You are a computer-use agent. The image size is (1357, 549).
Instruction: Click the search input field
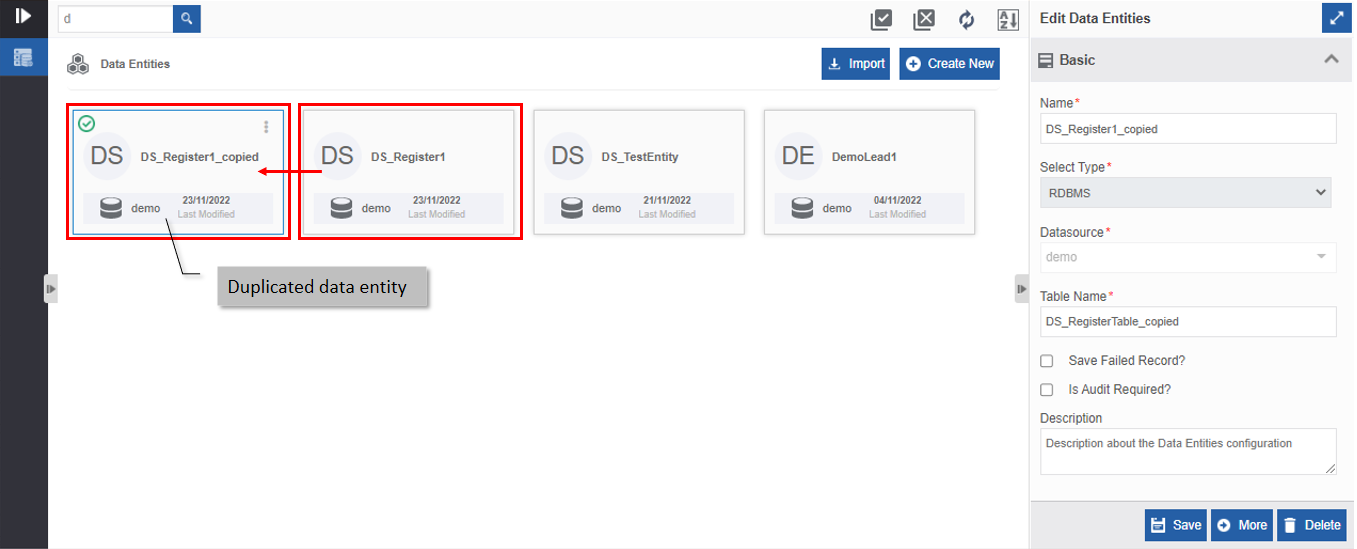(115, 18)
